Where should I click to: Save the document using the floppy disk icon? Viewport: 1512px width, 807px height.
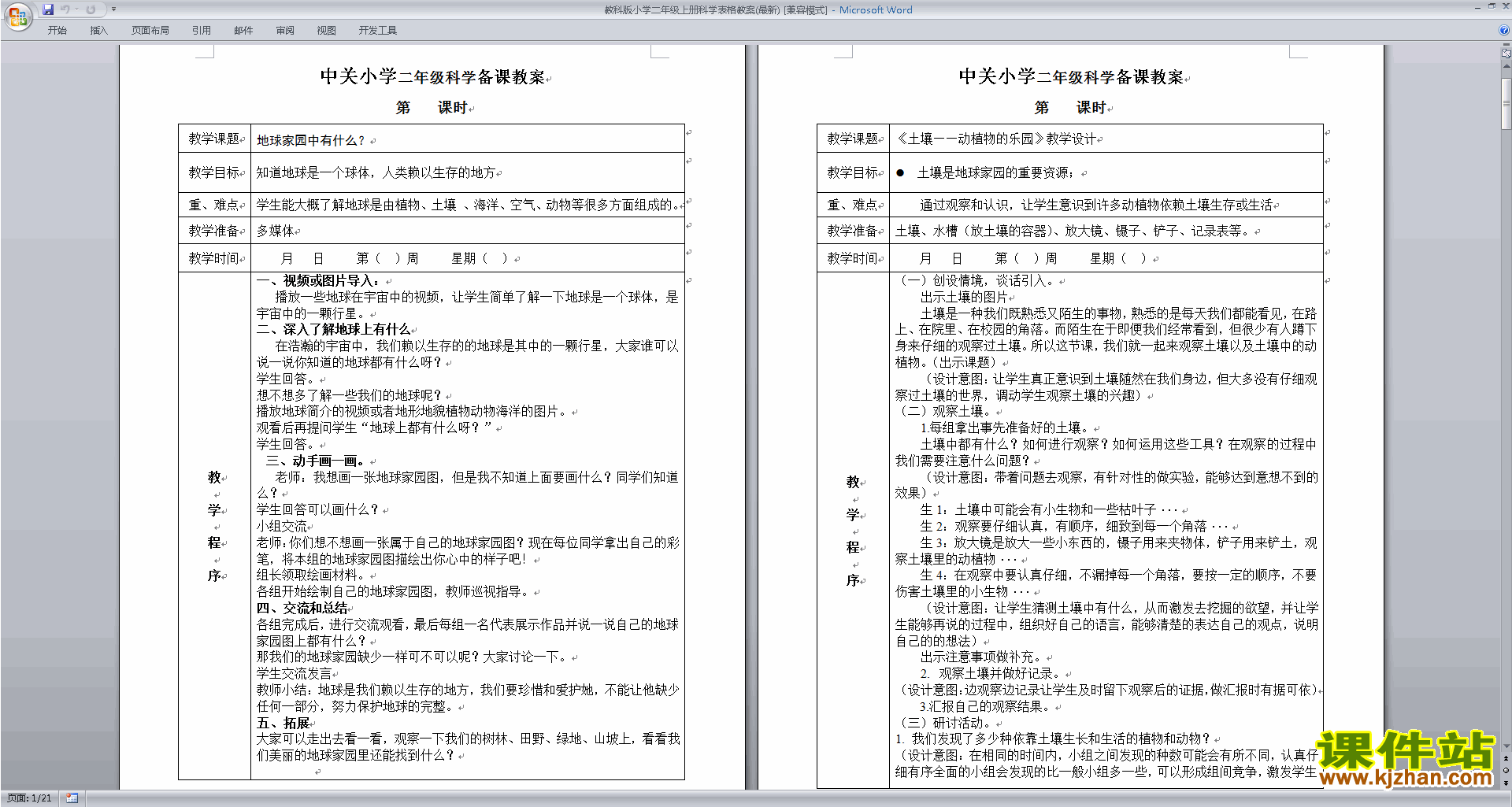(x=48, y=9)
